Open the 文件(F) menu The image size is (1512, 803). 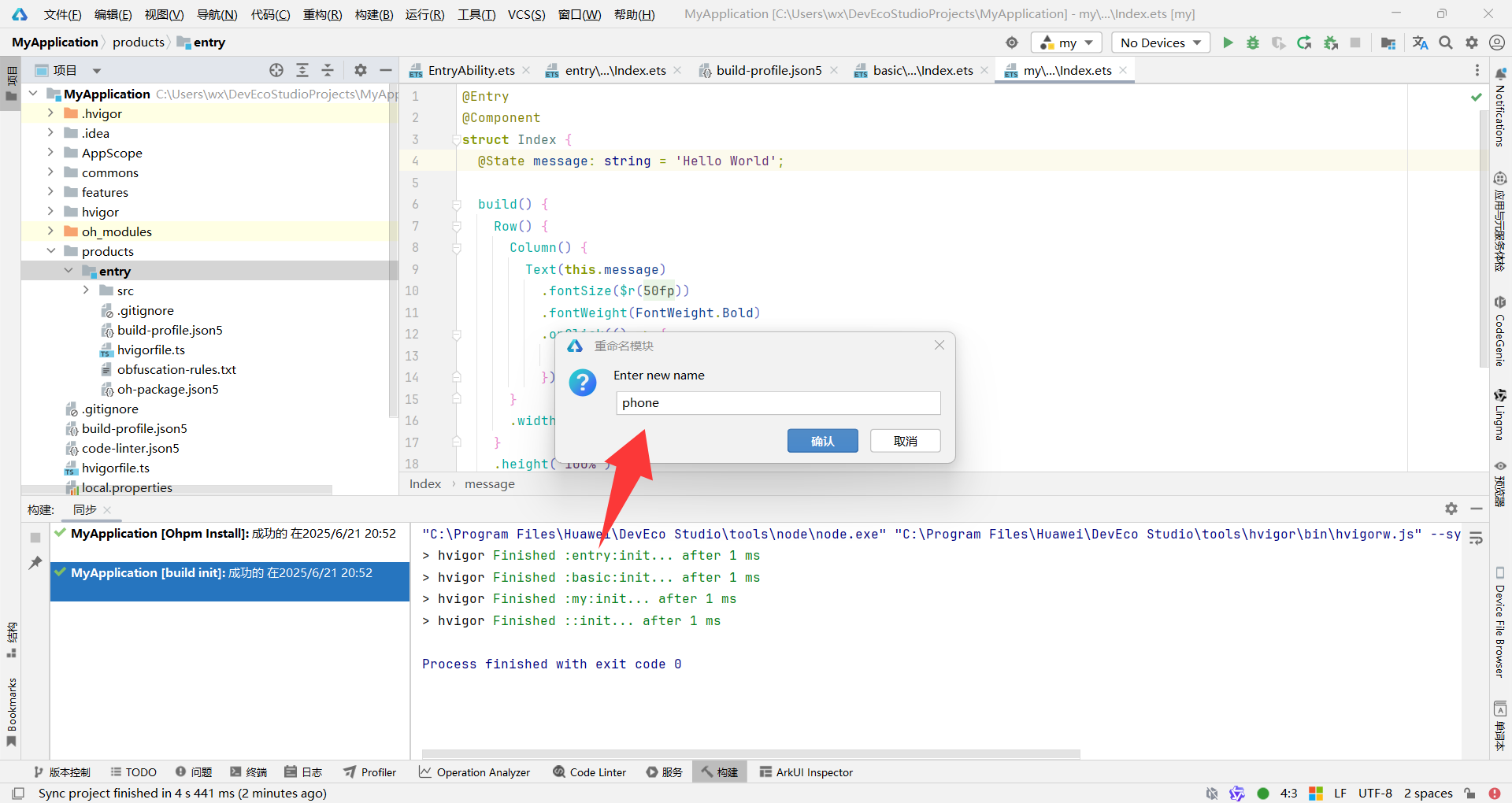tap(62, 14)
